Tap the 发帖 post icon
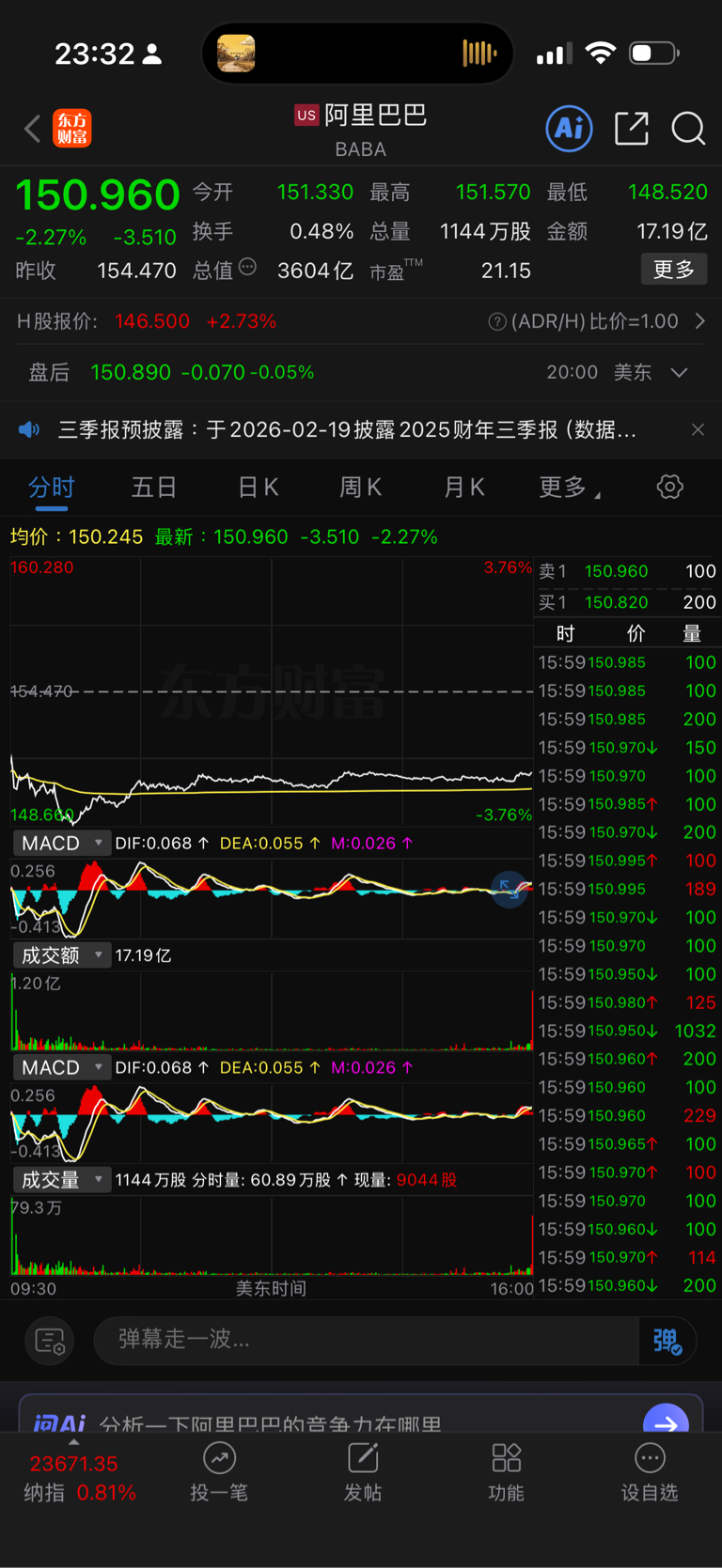722x1568 pixels. pos(363,1457)
